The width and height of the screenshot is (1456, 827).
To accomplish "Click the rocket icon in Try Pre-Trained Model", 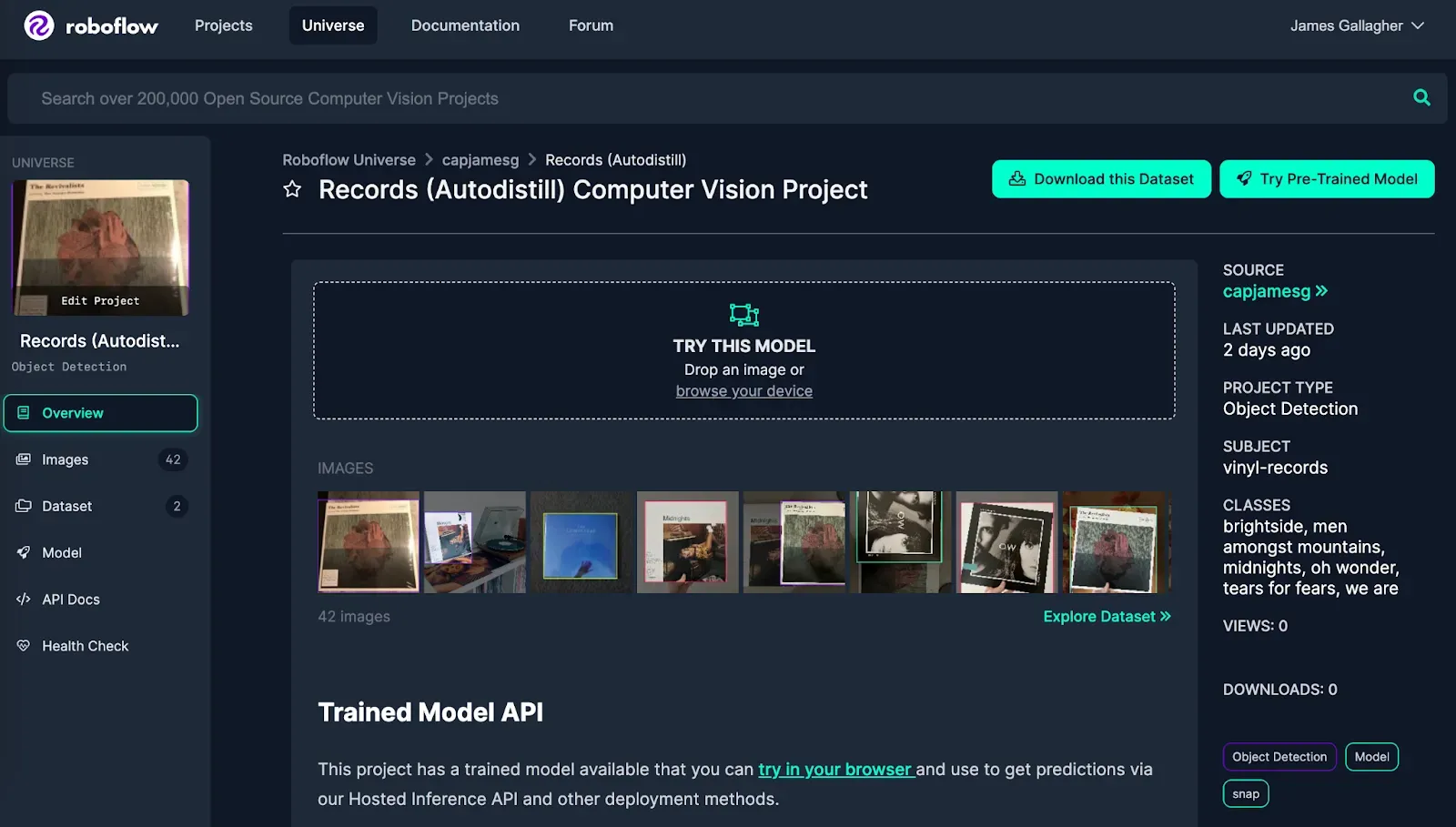I will click(x=1244, y=178).
